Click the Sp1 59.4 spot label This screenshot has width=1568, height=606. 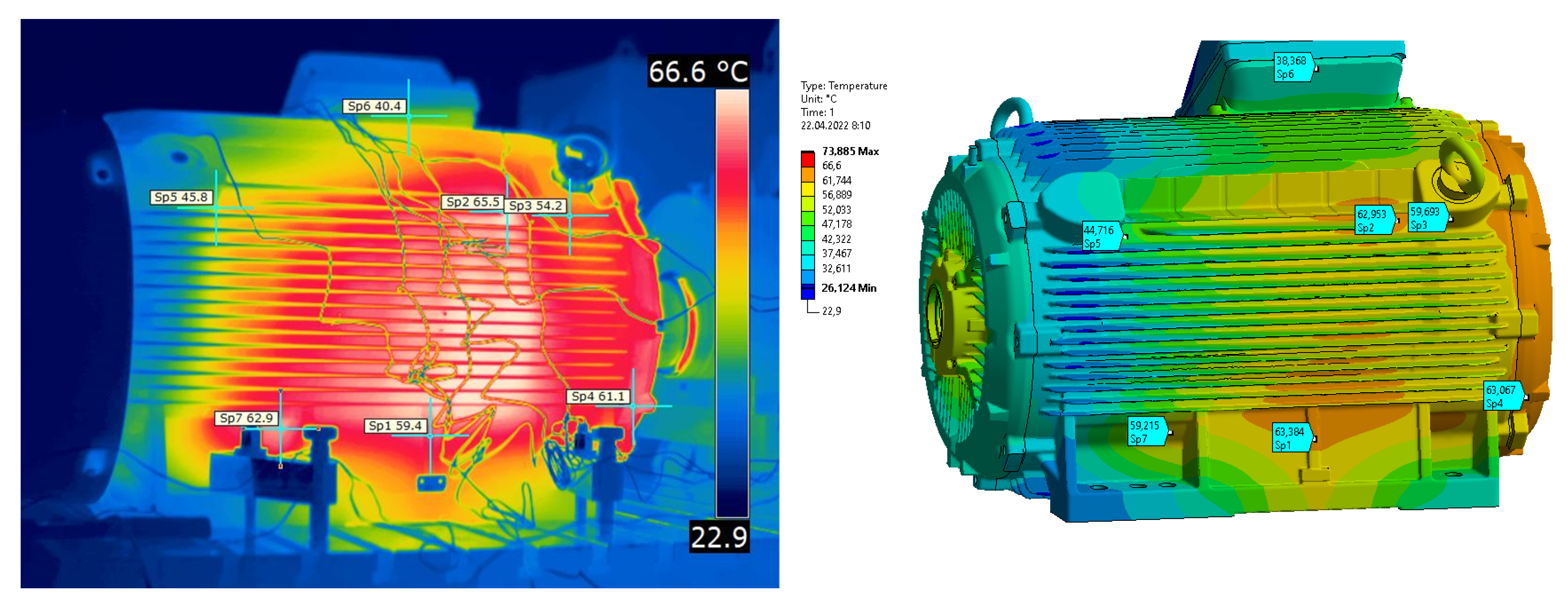point(395,426)
